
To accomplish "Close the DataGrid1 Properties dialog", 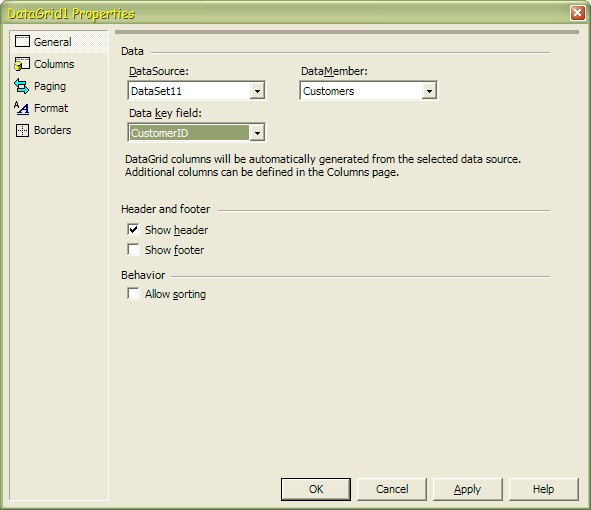I will pyautogui.click(x=577, y=13).
